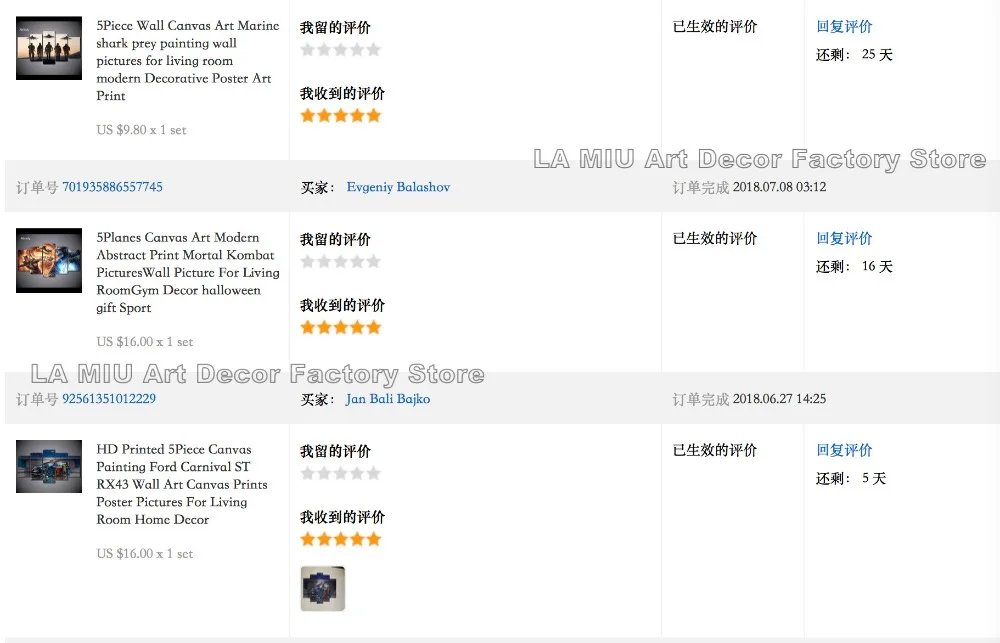Image resolution: width=1000 pixels, height=643 pixels.
Task: Open the Ford Carnival ST painting thumbnail
Action: 49,467
